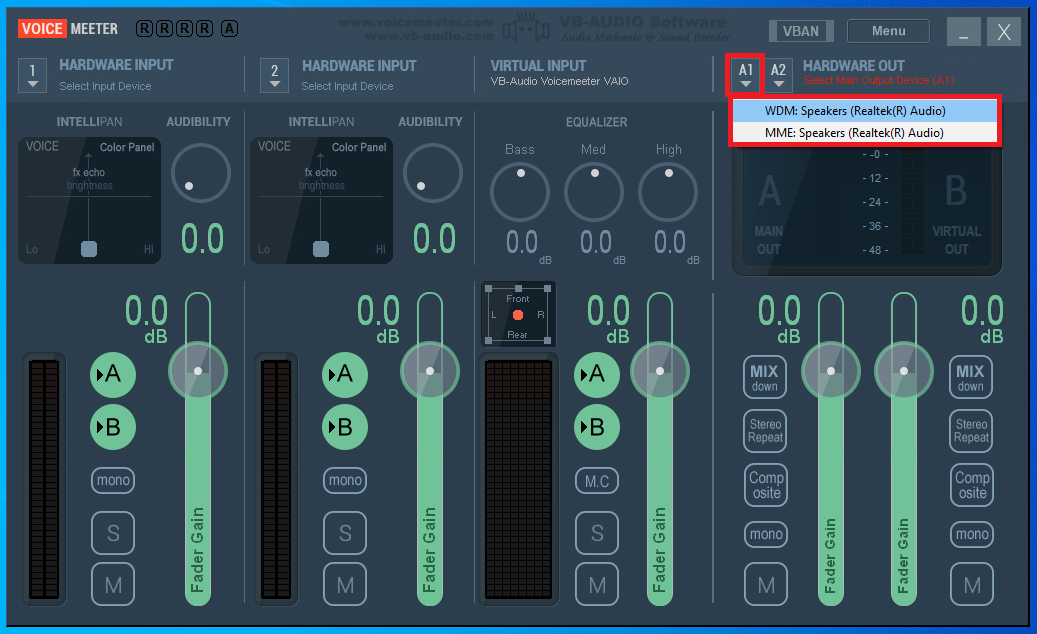Image resolution: width=1037 pixels, height=634 pixels.
Task: Toggle bus B routing on hardware input 1
Action: coord(112,427)
